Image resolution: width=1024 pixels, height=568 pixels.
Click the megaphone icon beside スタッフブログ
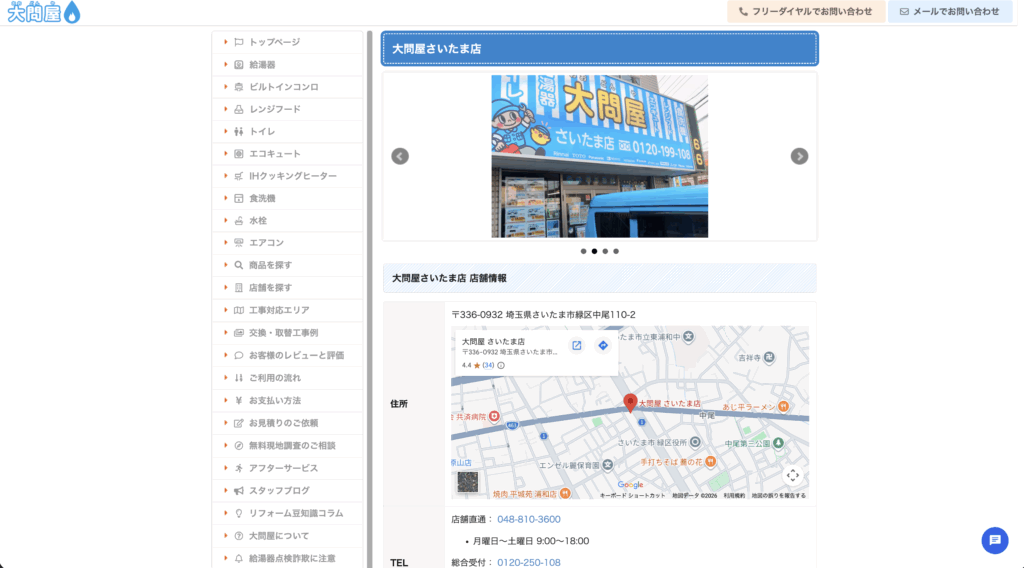click(238, 490)
